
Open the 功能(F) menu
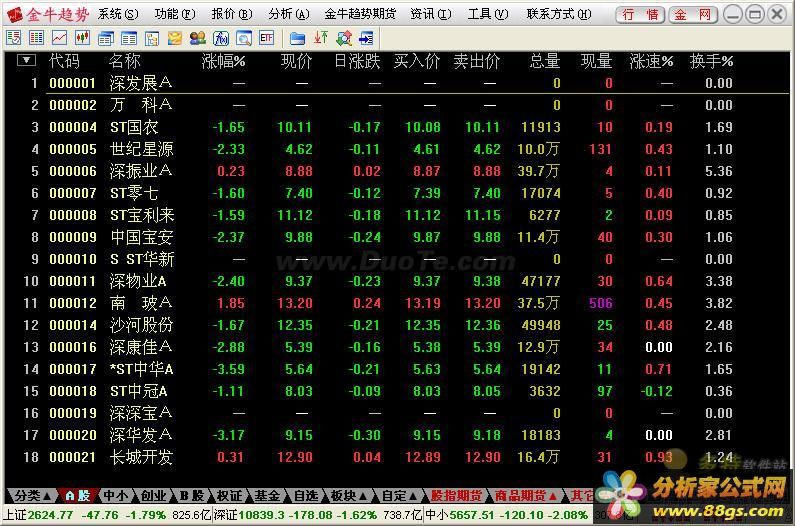[175, 14]
